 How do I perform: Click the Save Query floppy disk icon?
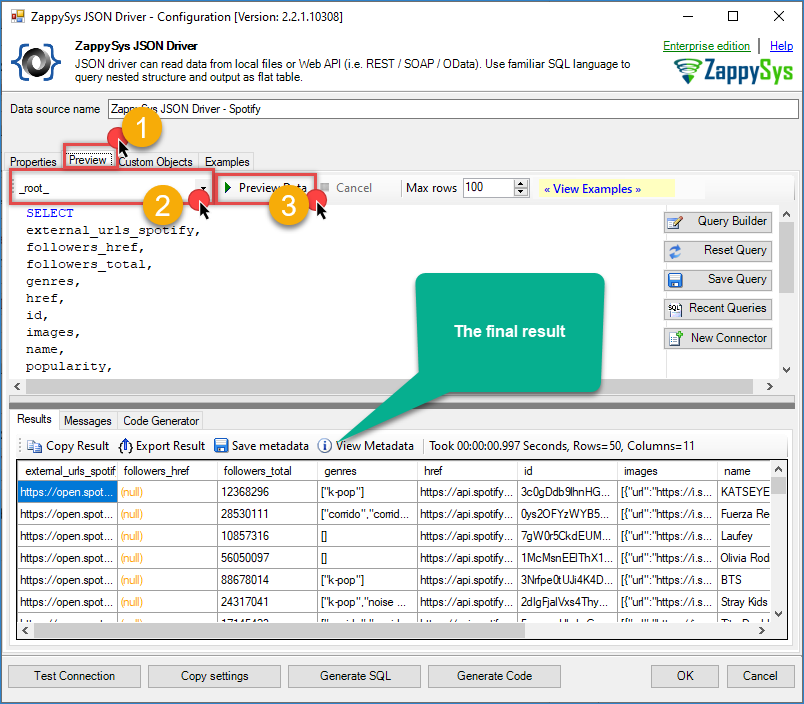click(x=675, y=280)
